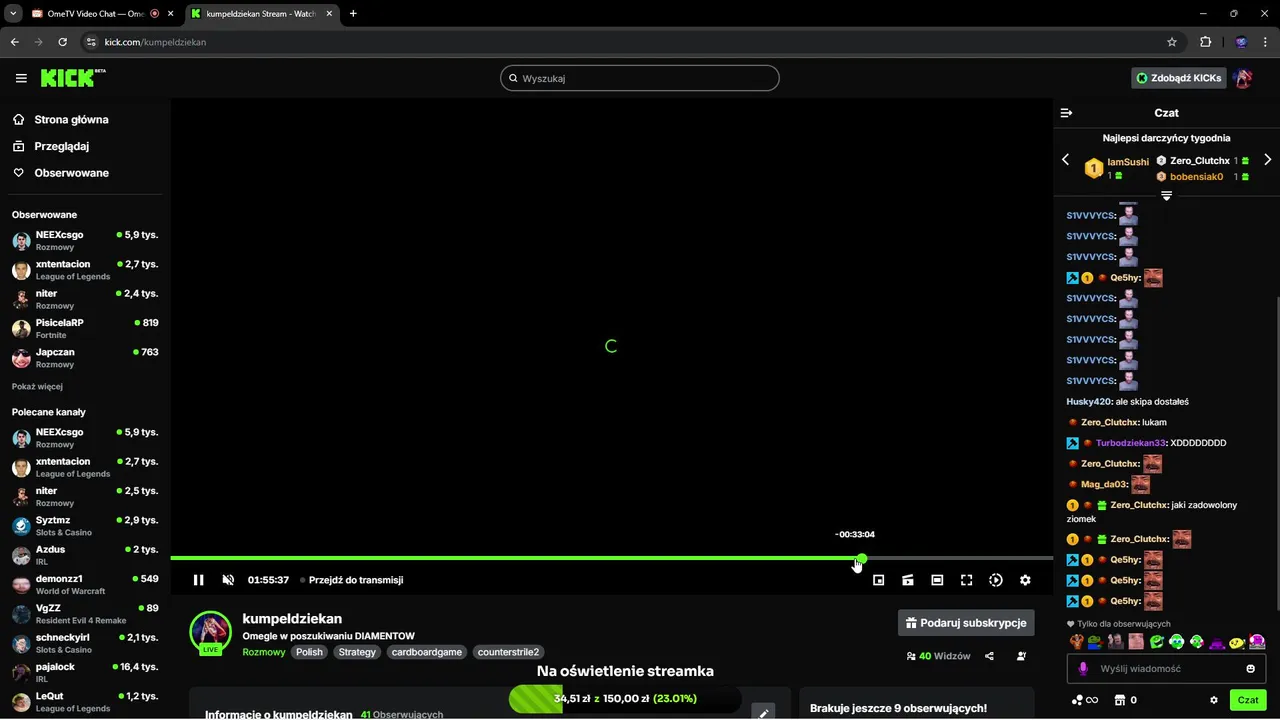The image size is (1280, 720).
Task: Focus the Wyszukaj search field
Action: click(640, 78)
